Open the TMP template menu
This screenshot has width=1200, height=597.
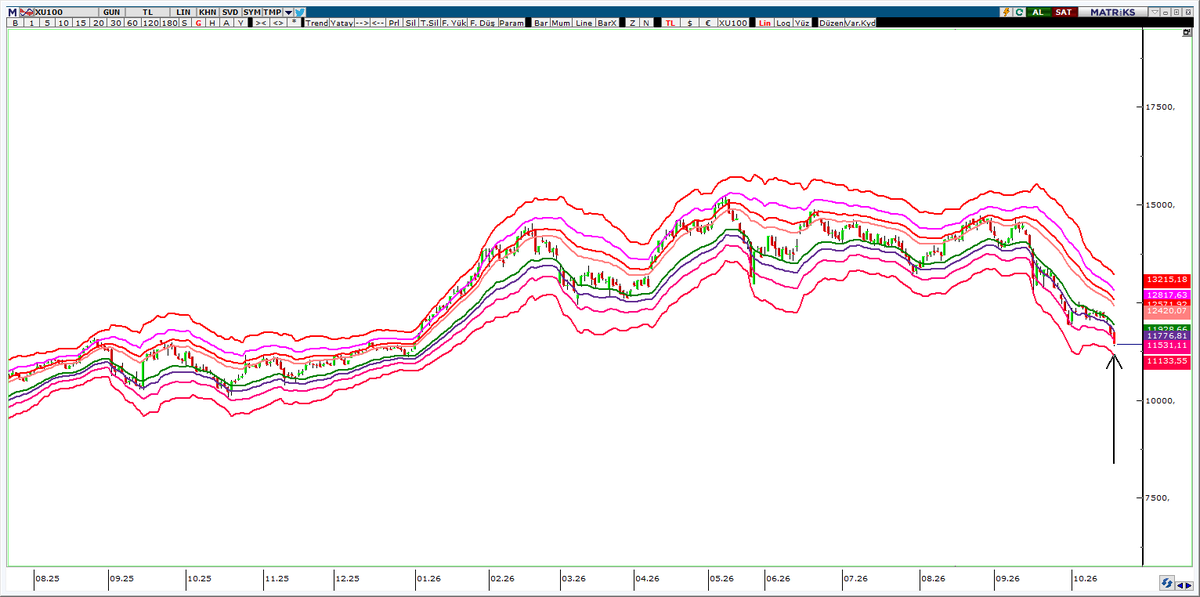click(272, 11)
